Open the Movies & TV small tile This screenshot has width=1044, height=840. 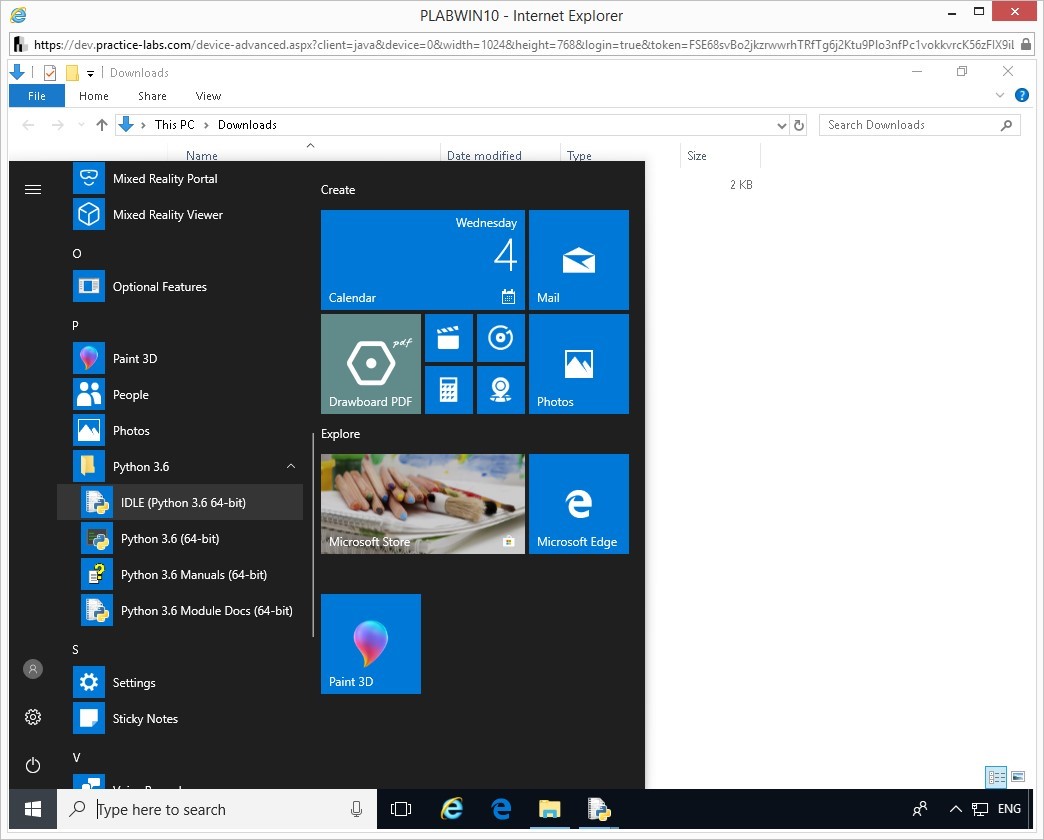(448, 338)
